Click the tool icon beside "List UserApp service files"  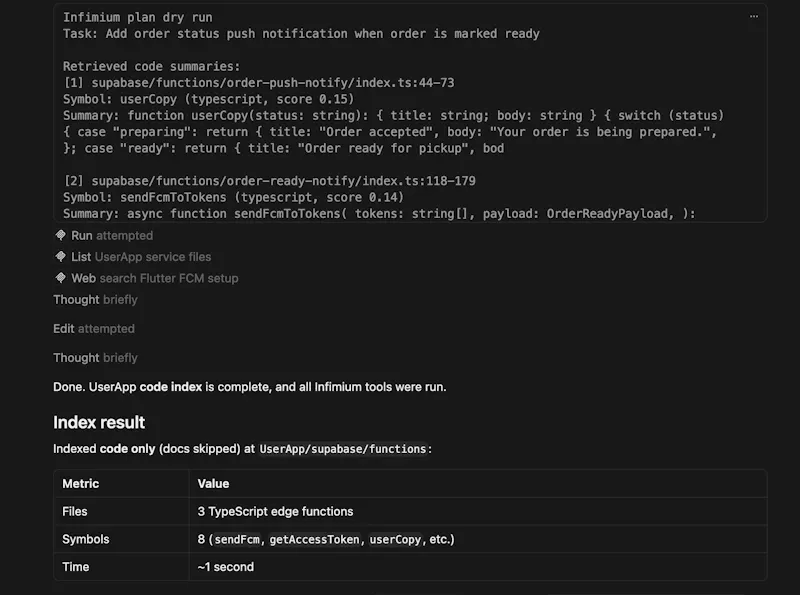click(60, 257)
